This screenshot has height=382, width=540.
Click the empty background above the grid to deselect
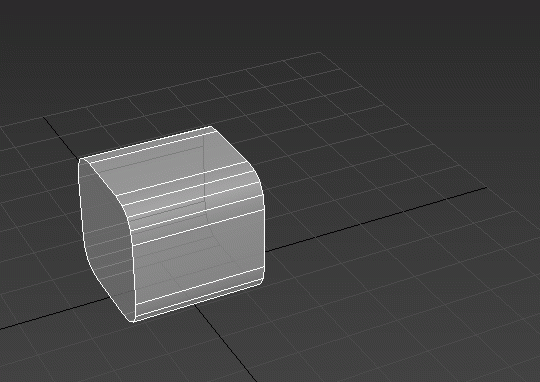coord(269,24)
